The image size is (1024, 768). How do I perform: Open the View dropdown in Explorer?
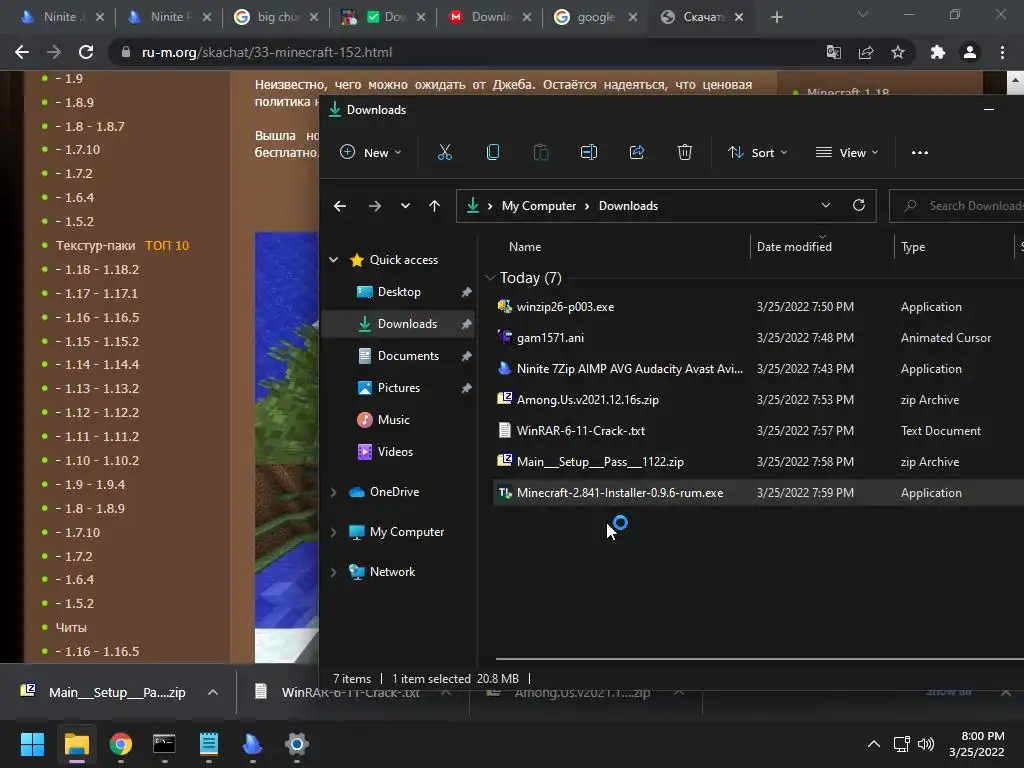click(847, 152)
